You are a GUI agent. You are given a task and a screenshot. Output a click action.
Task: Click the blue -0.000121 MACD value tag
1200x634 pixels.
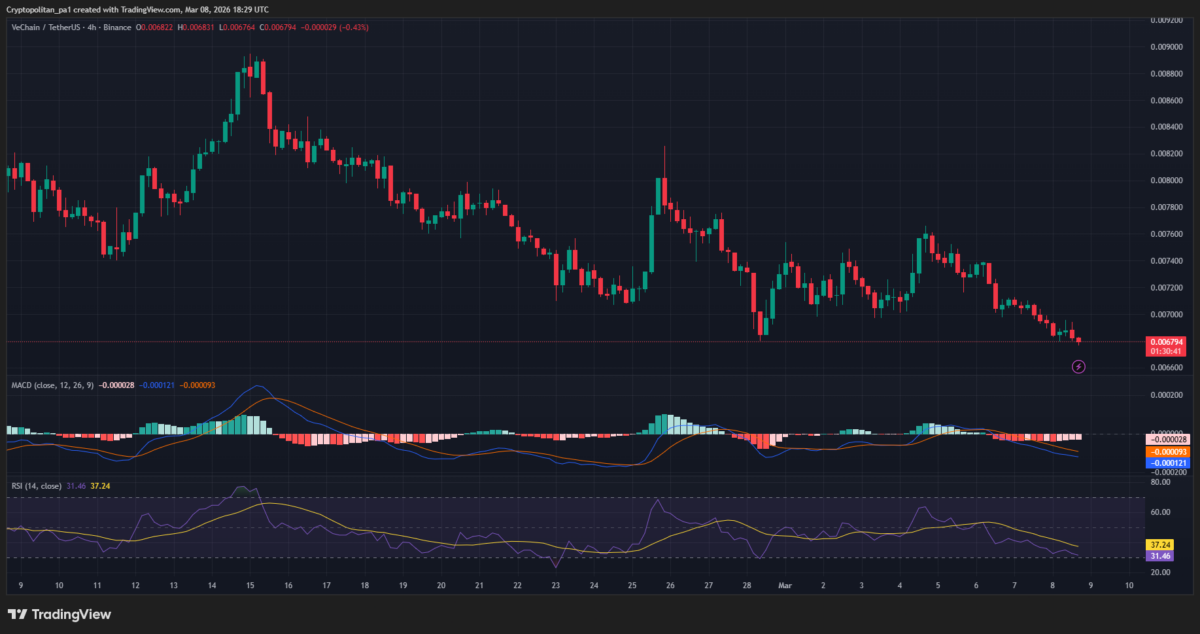(1165, 463)
